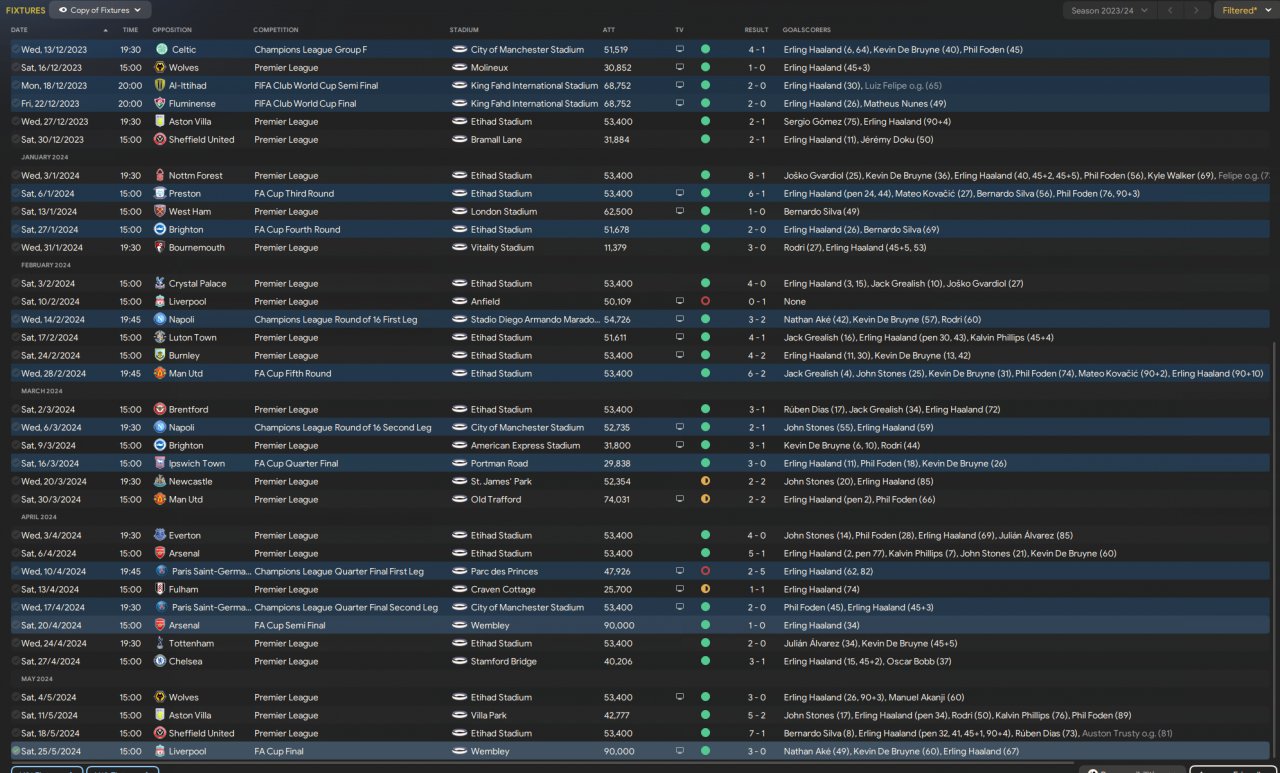Sort by the Result column header
The height and width of the screenshot is (773, 1280).
(757, 30)
